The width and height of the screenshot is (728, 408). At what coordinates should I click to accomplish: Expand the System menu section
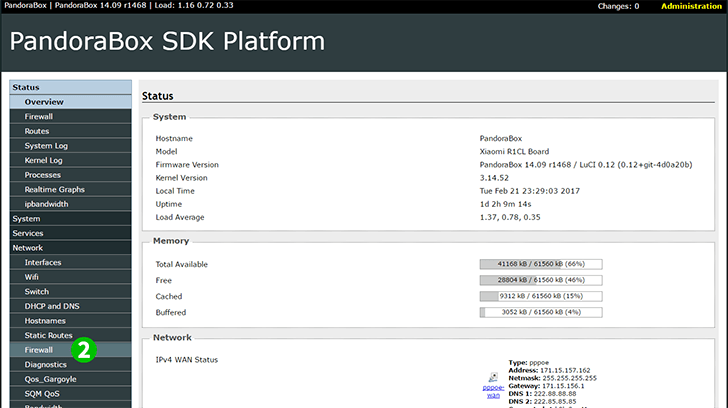pos(26,218)
